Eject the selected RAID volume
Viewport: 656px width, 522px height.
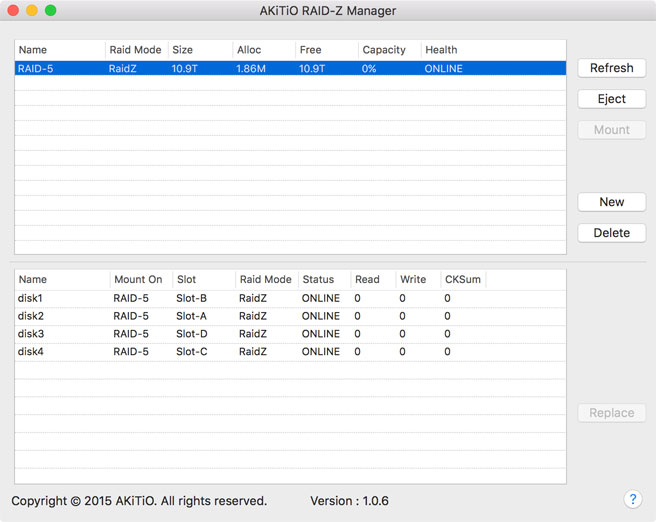611,99
